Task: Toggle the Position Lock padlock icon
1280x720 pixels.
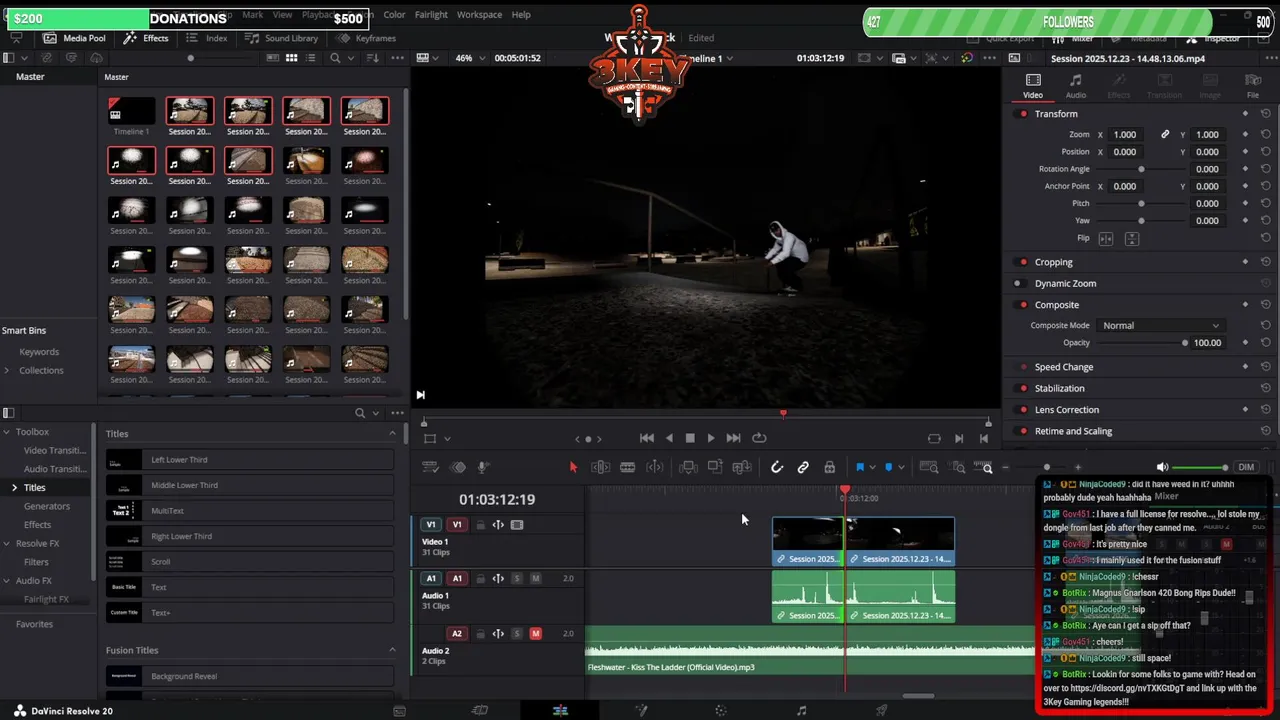Action: [x=829, y=467]
